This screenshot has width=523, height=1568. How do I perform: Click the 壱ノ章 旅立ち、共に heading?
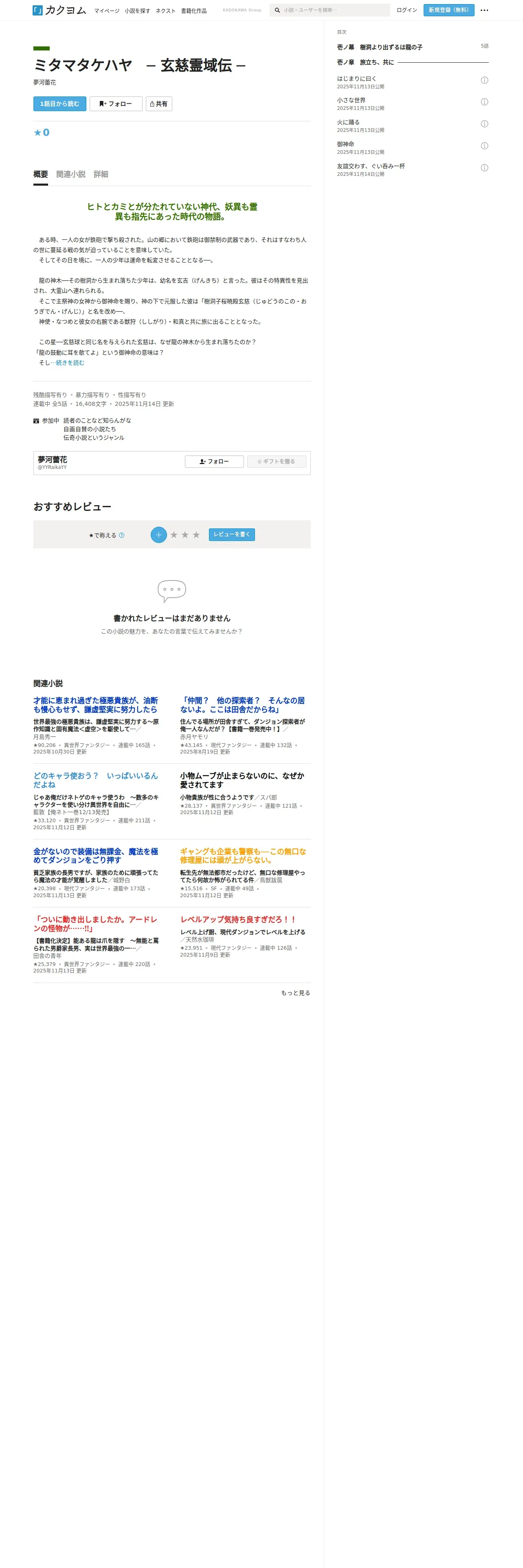[365, 63]
